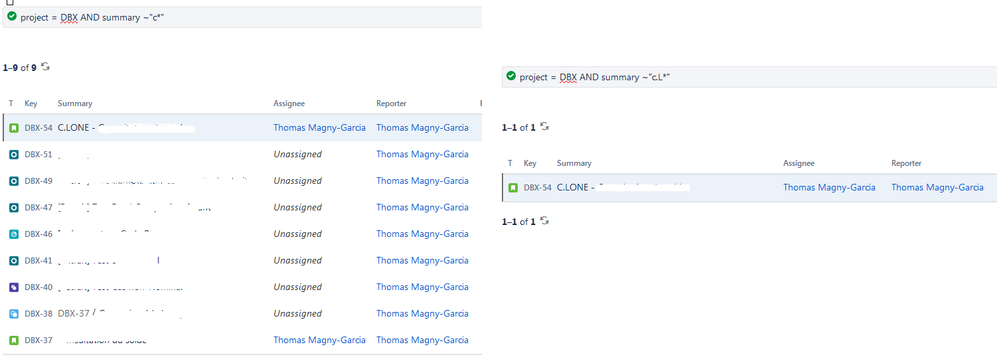Viewport: 999px width, 363px height.
Task: Click the green valid-query check icon for the "c*" search
Action: pos(12,17)
